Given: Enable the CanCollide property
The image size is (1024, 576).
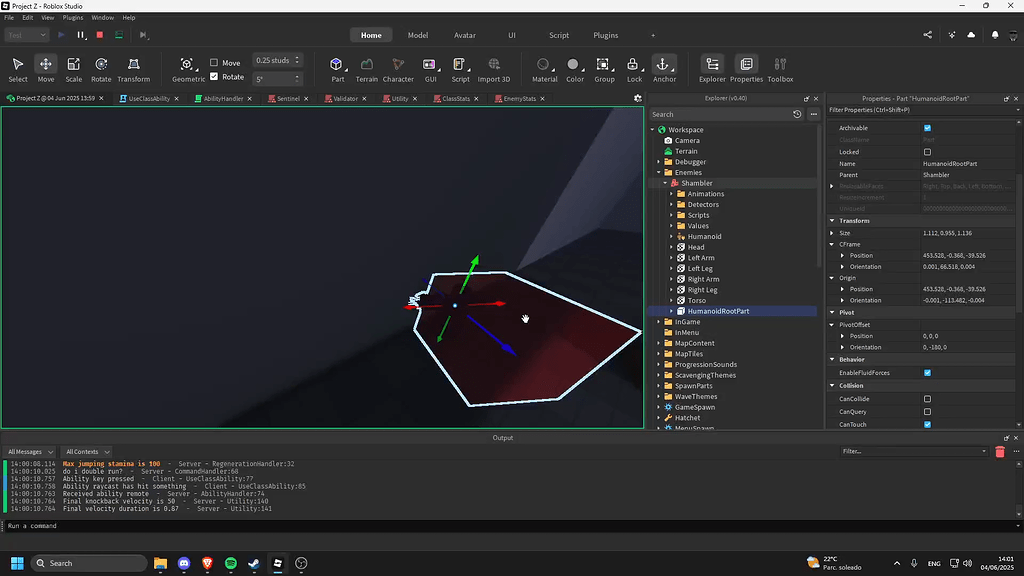Looking at the screenshot, I should (928, 398).
